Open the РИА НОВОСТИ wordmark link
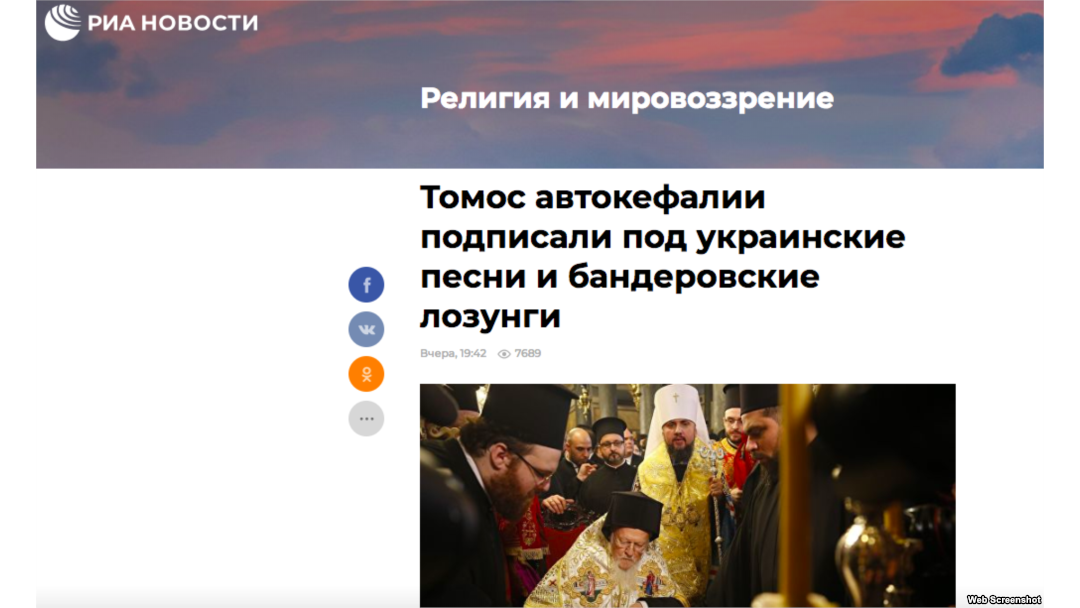1080x608 pixels. (173, 23)
